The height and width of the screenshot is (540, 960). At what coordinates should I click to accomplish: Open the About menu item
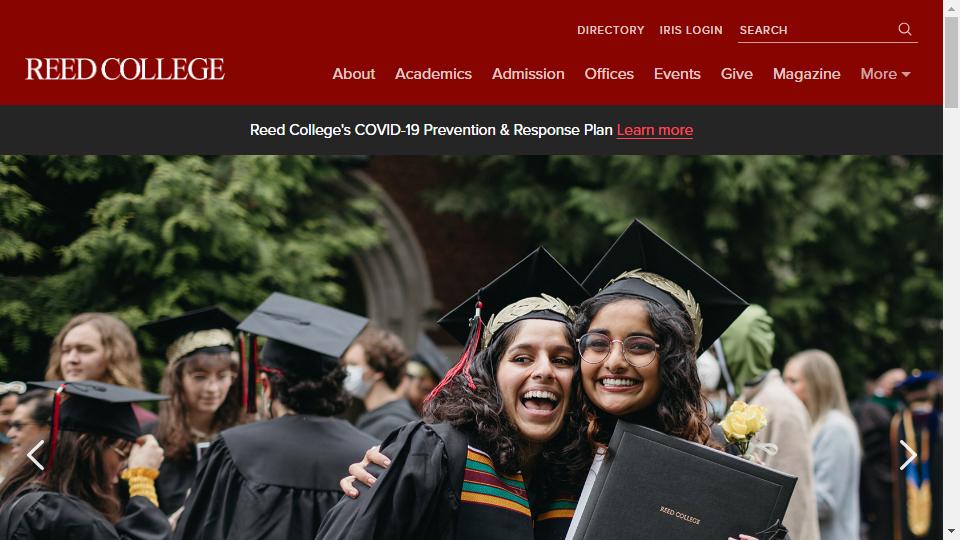(354, 74)
